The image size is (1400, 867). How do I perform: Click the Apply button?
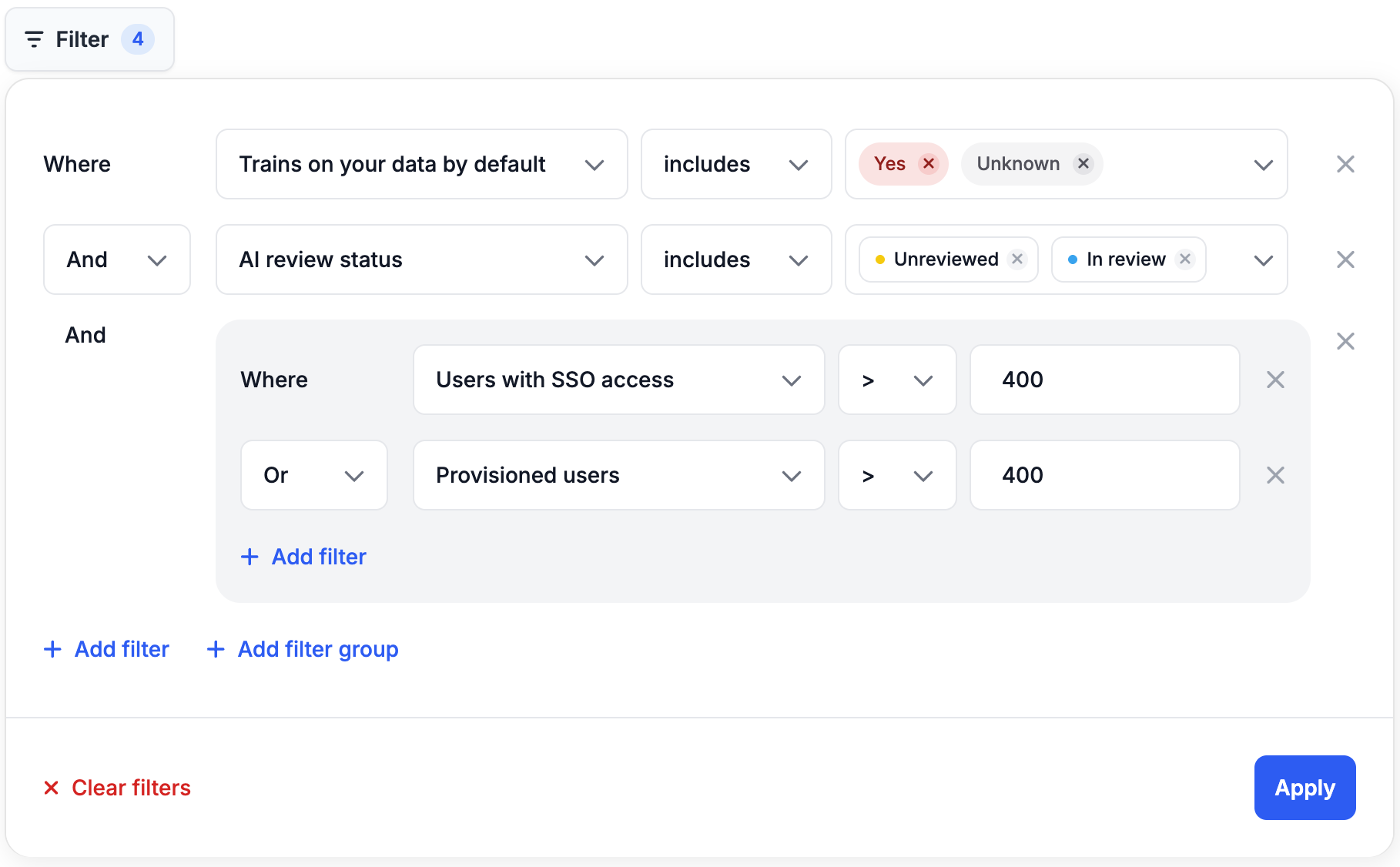click(x=1305, y=787)
